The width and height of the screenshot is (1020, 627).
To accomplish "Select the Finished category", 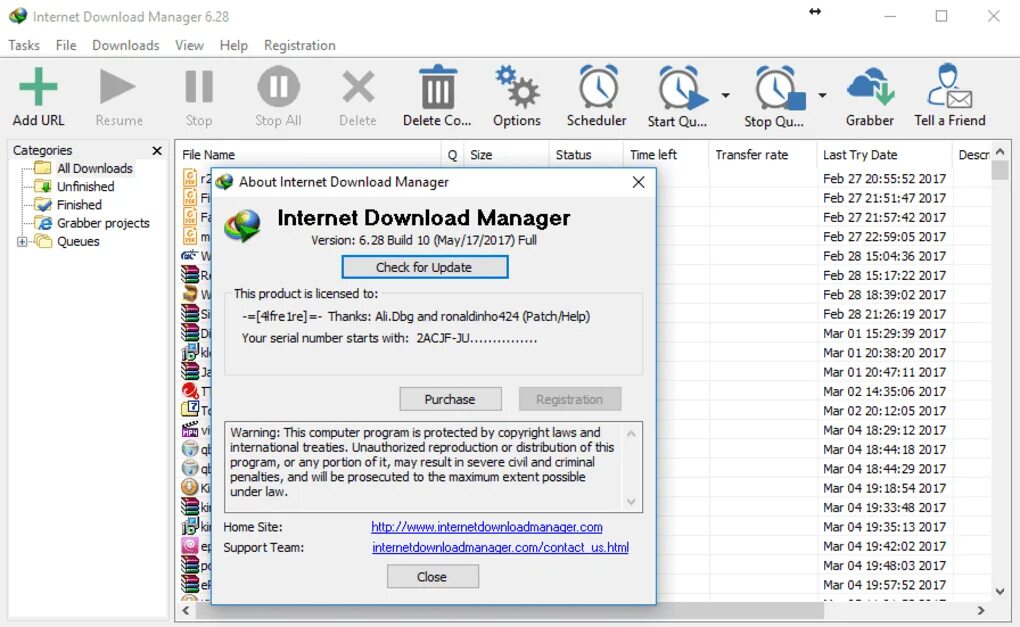I will [x=79, y=205].
